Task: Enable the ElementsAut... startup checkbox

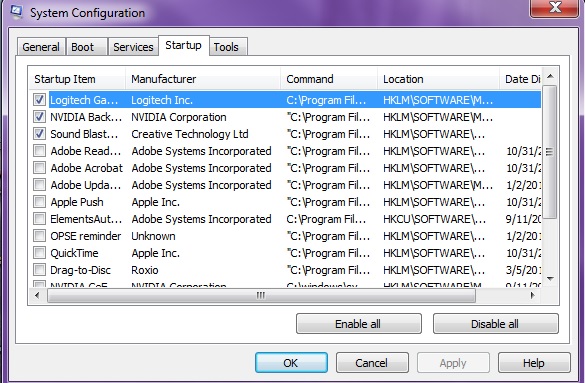Action: pos(40,219)
